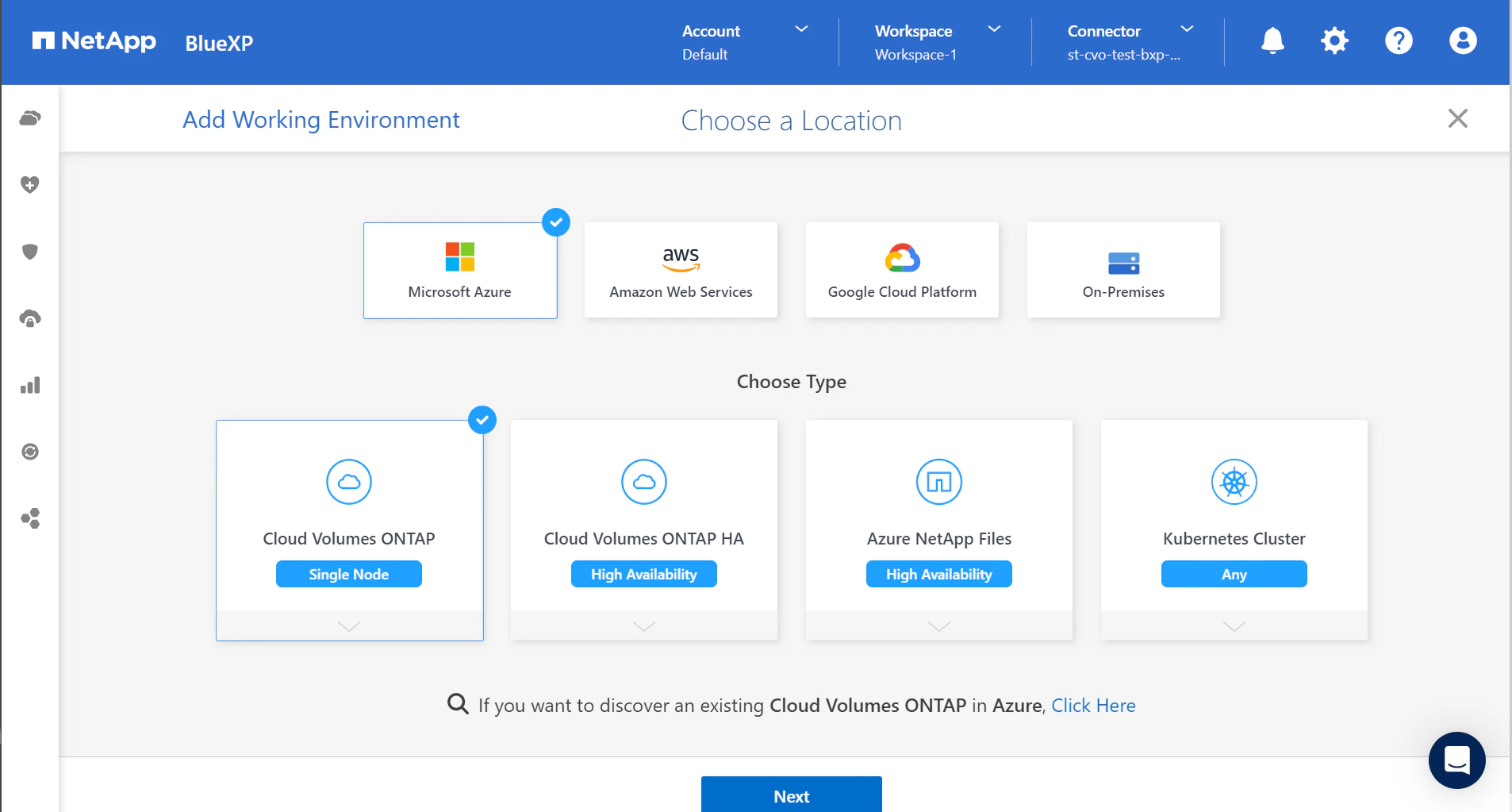Select Google Cloud Platform as location

pyautogui.click(x=902, y=271)
